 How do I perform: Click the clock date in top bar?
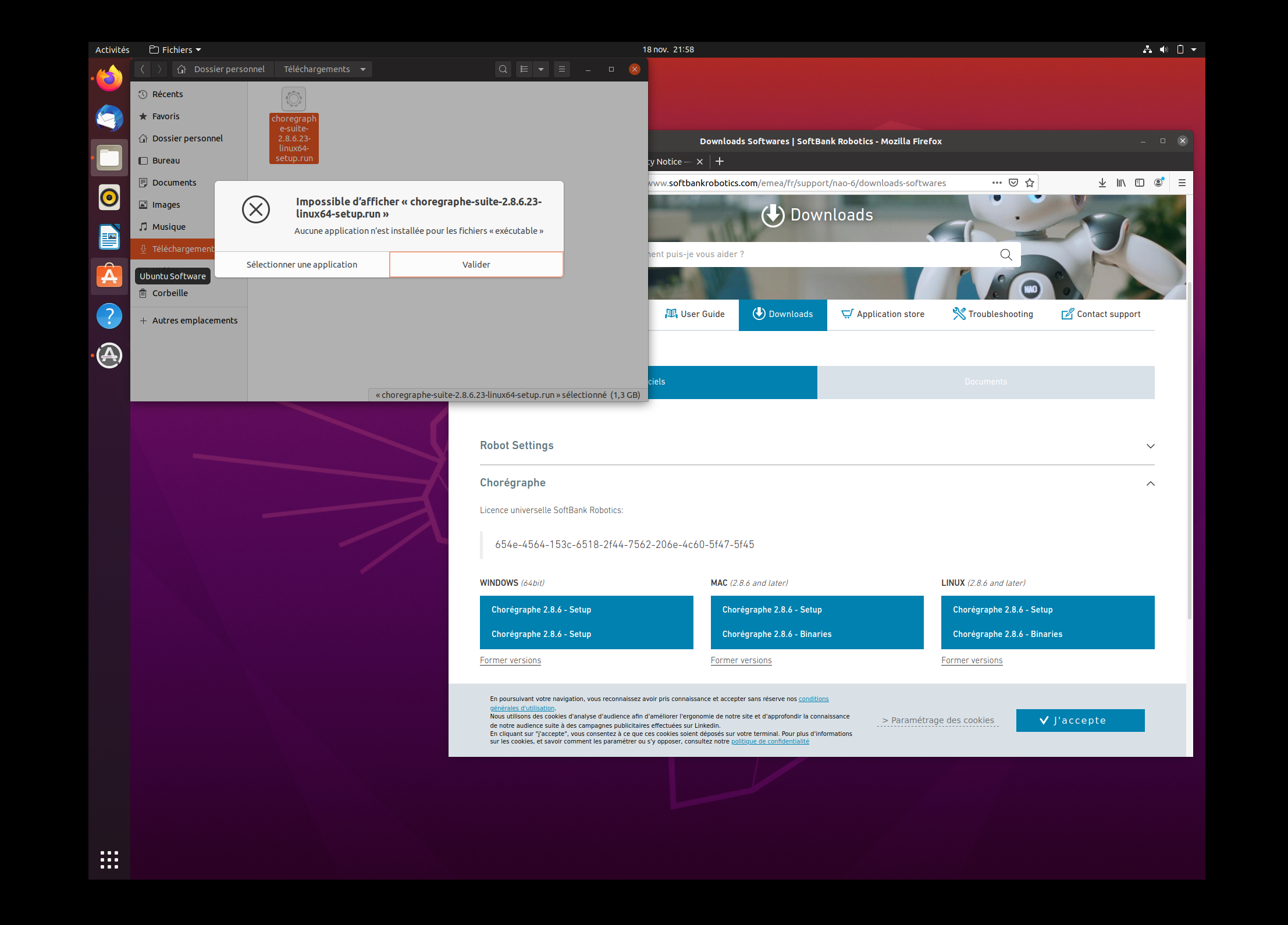tap(668, 49)
